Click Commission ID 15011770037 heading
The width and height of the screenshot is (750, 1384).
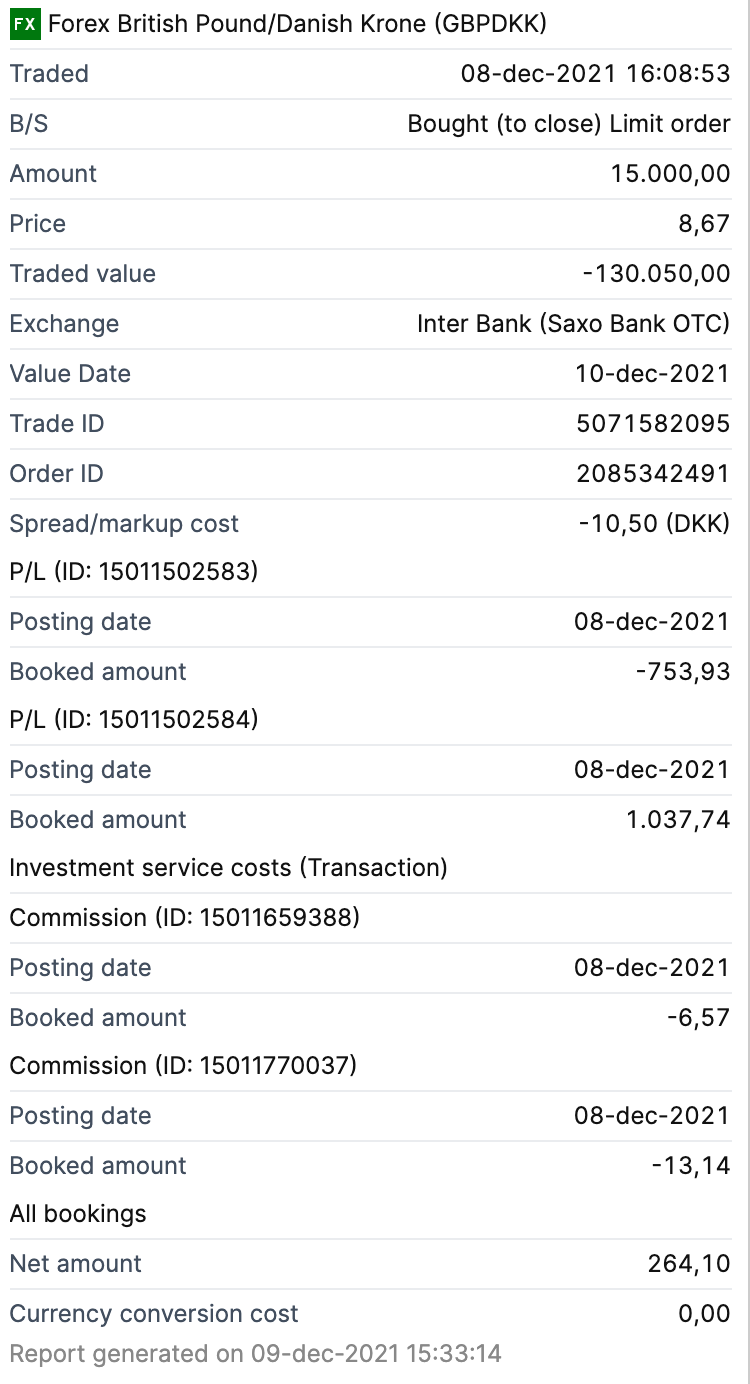(183, 1066)
